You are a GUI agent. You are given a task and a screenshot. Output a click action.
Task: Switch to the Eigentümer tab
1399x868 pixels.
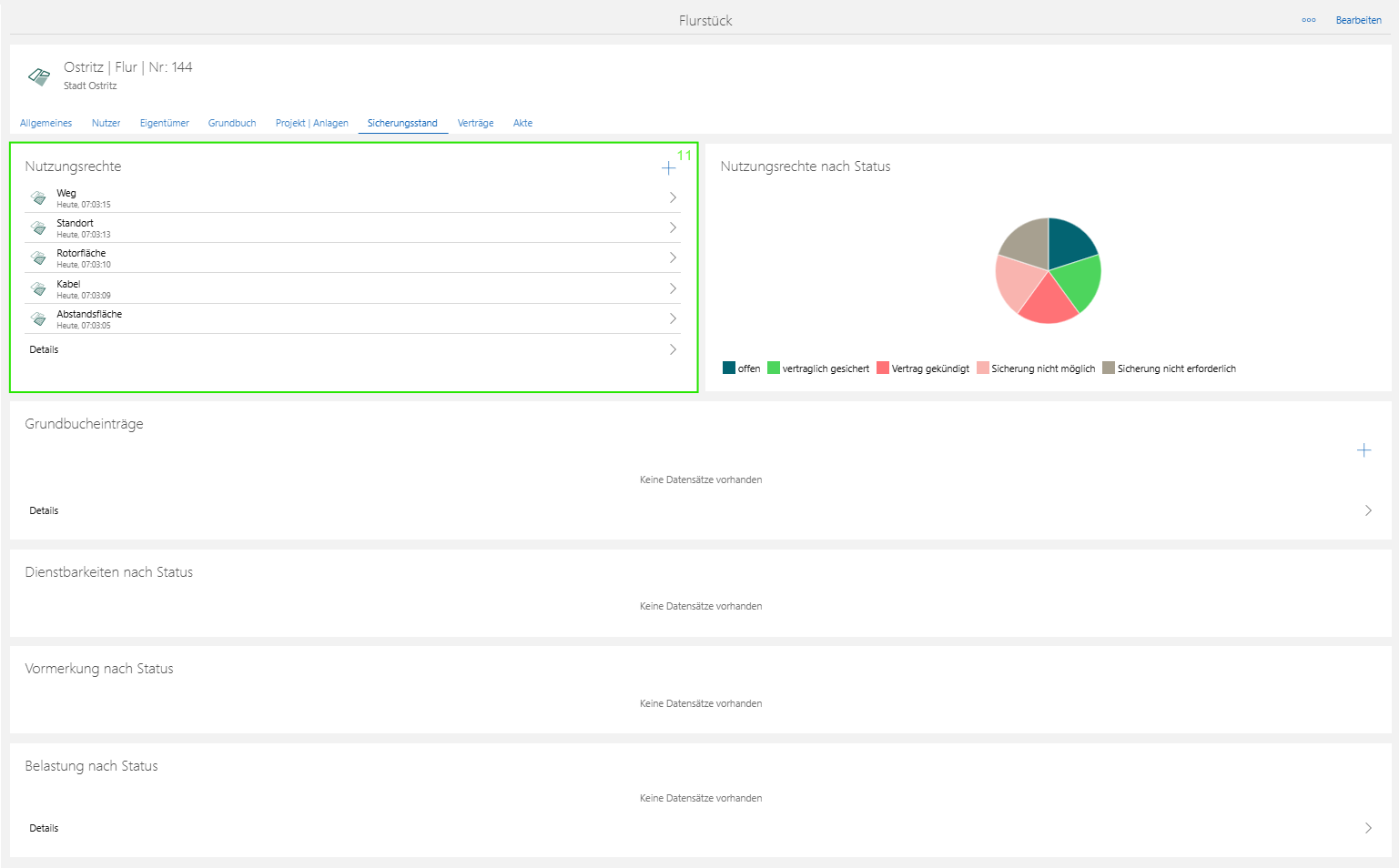tap(165, 123)
